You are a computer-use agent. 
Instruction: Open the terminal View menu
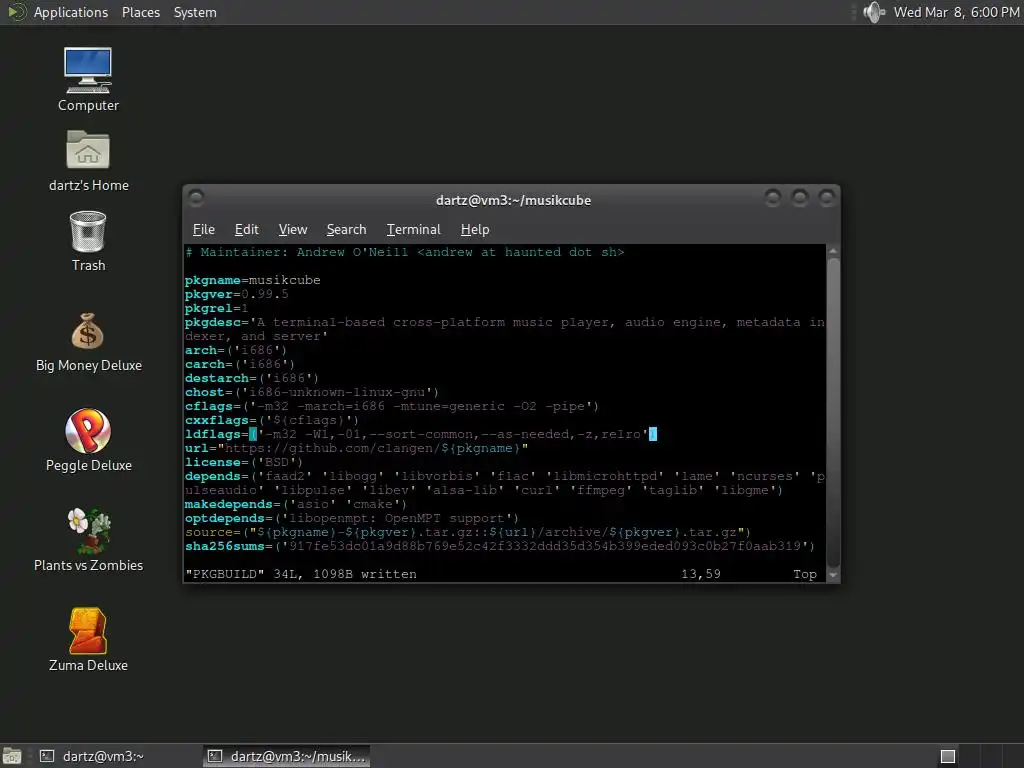[293, 229]
